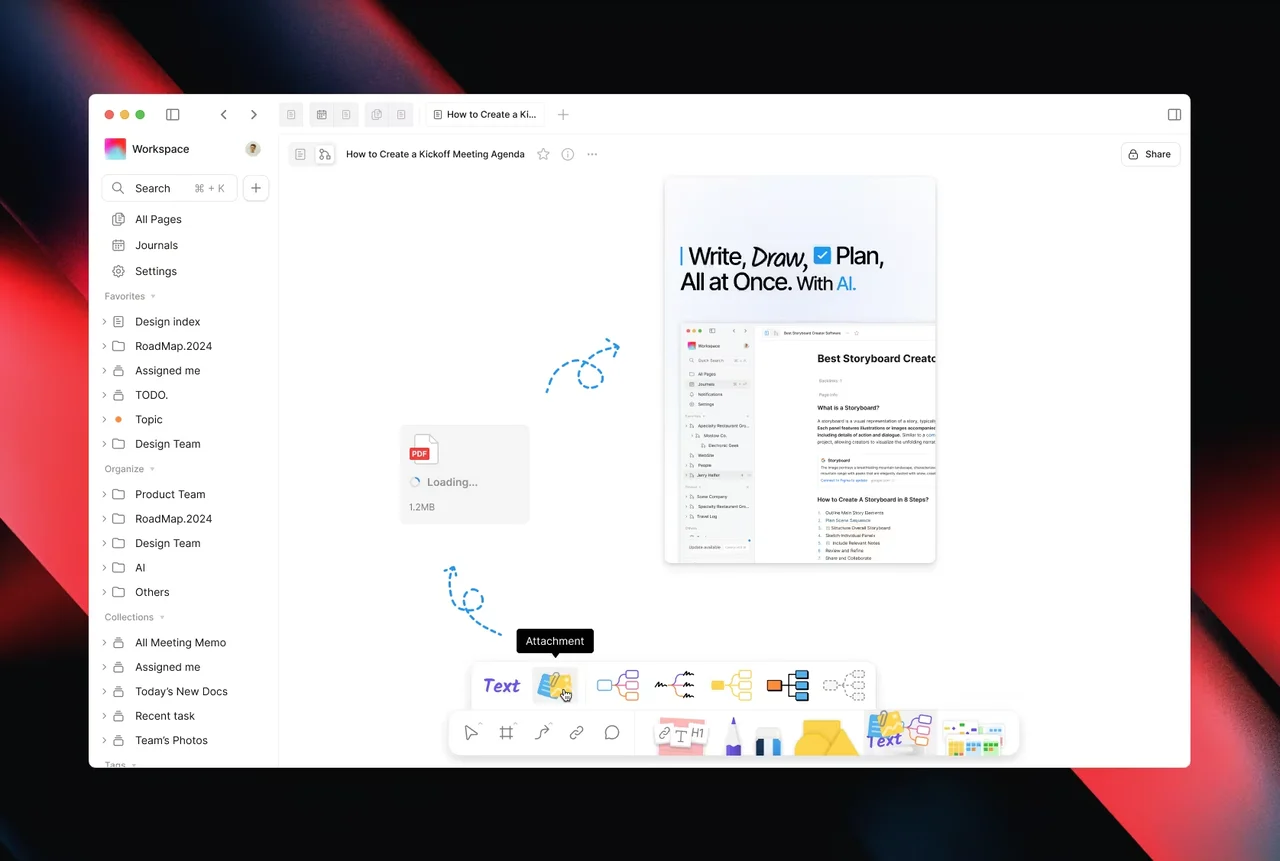The width and height of the screenshot is (1280, 861).
Task: Click the PDF file icon
Action: pyautogui.click(x=424, y=449)
